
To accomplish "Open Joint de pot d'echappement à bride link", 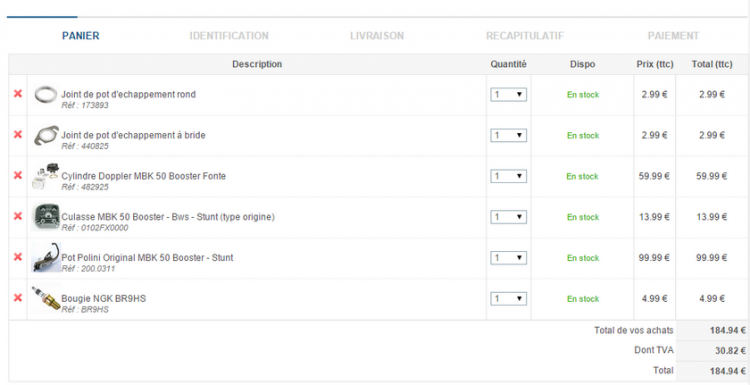I will tap(133, 135).
